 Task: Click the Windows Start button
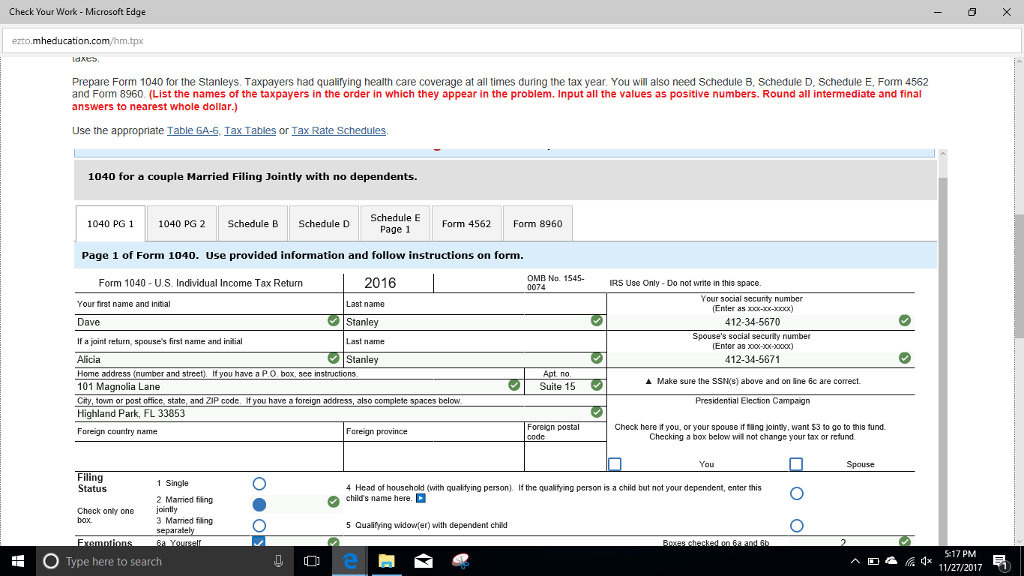(x=18, y=561)
